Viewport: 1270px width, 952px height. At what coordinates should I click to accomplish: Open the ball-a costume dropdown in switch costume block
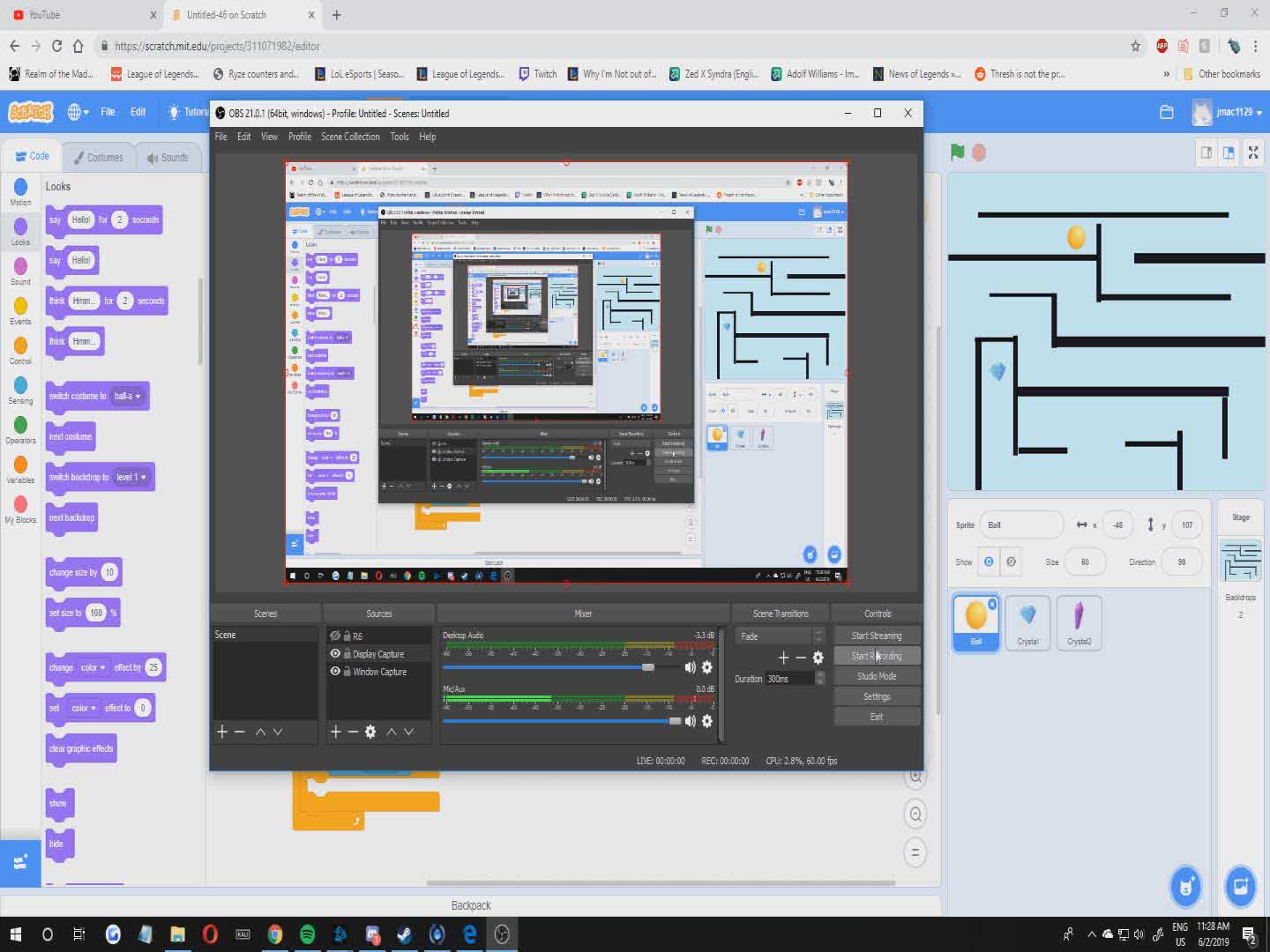[127, 396]
